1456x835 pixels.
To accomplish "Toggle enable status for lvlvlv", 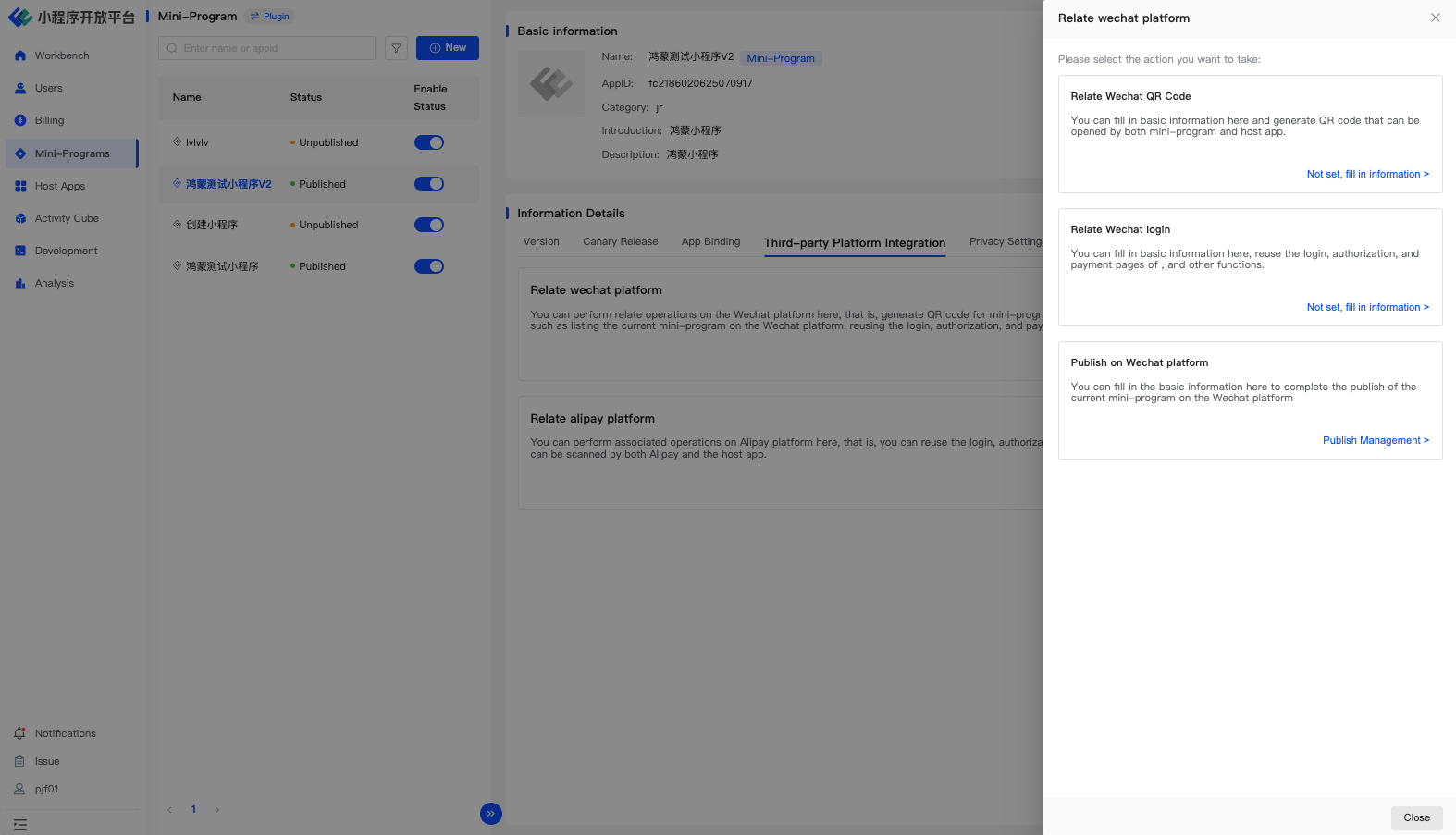I will click(x=429, y=142).
